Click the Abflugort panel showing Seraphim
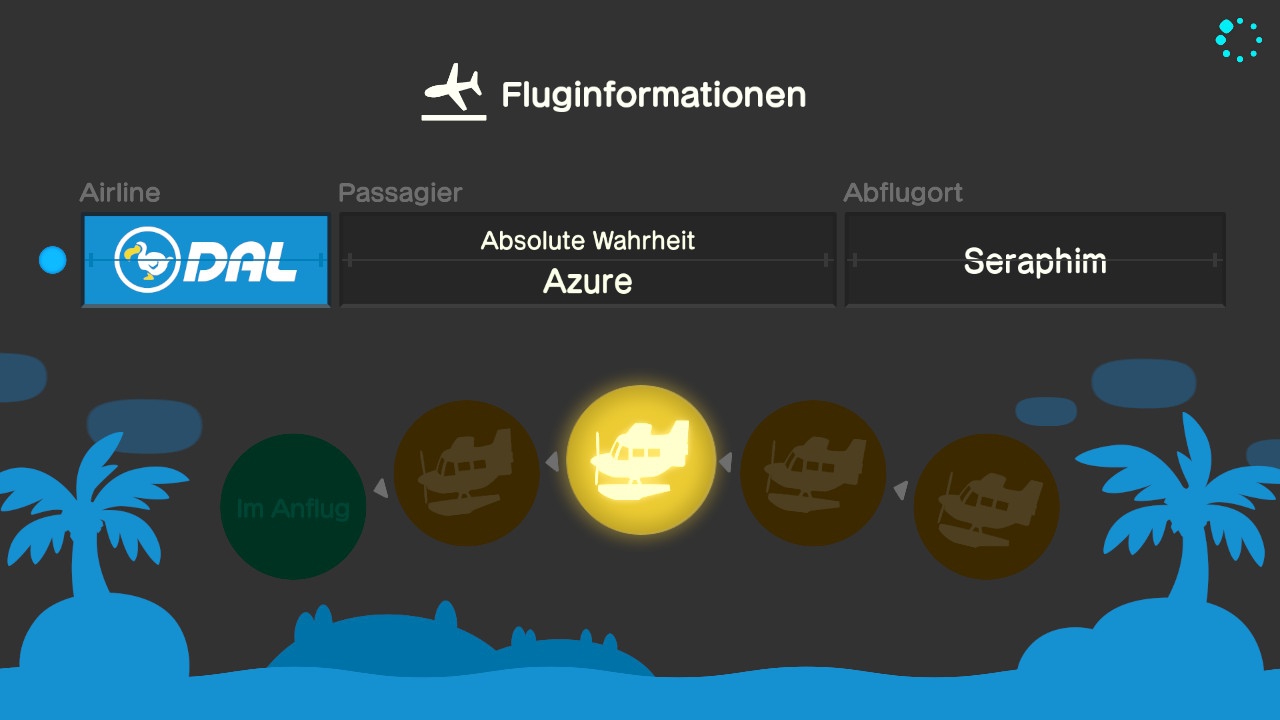This screenshot has height=720, width=1280. [1035, 260]
